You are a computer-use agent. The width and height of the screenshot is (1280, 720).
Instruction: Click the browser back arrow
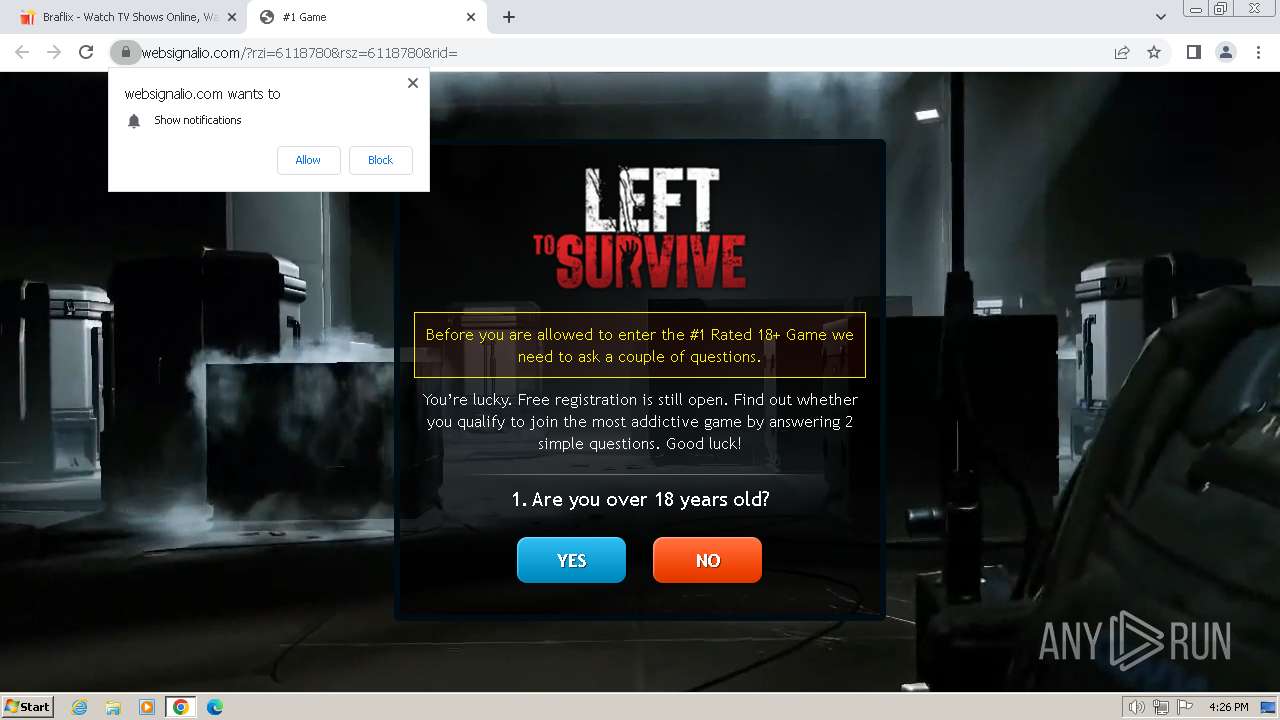point(22,52)
